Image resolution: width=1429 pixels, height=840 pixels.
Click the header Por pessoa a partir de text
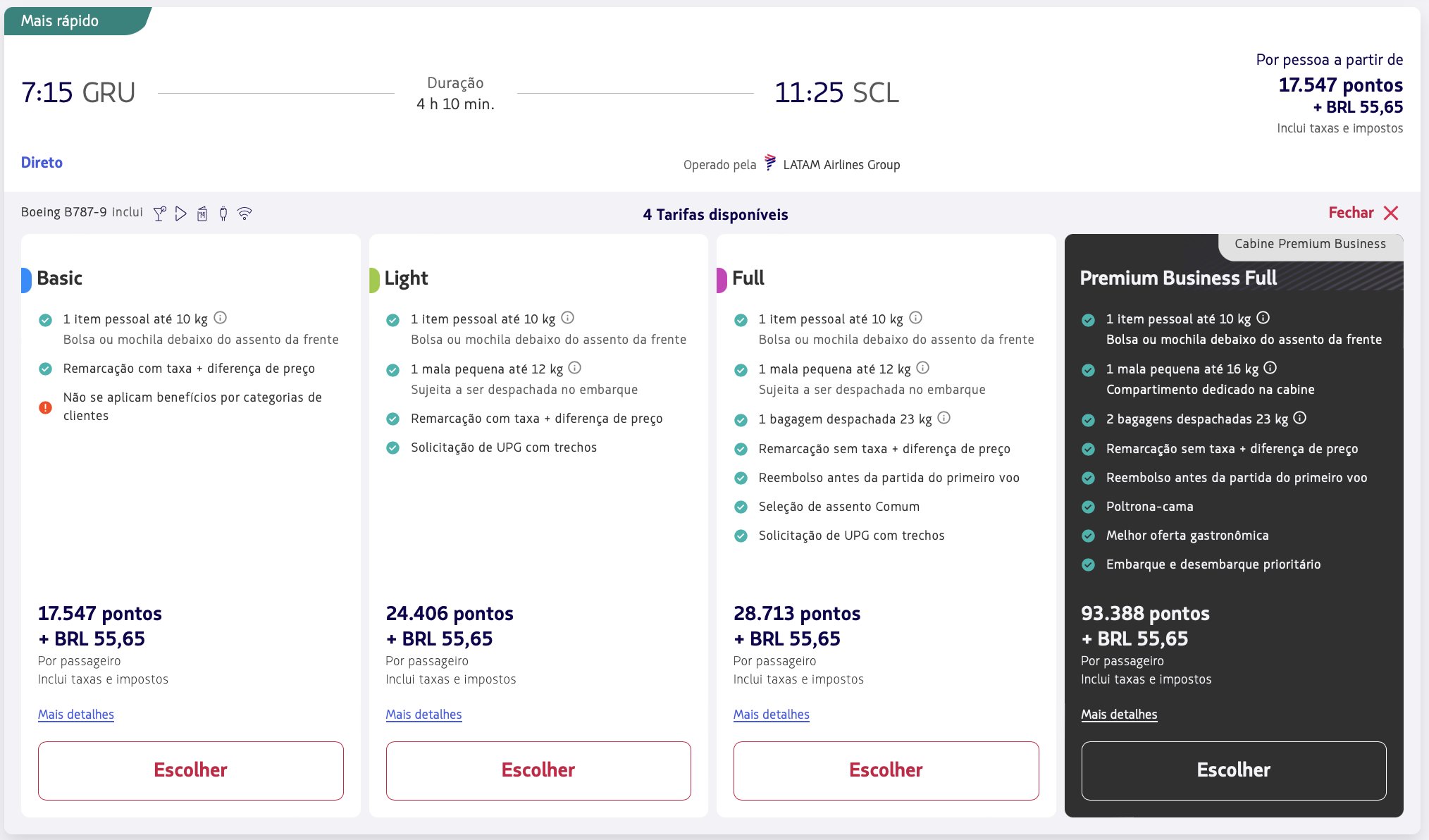pyautogui.click(x=1329, y=60)
